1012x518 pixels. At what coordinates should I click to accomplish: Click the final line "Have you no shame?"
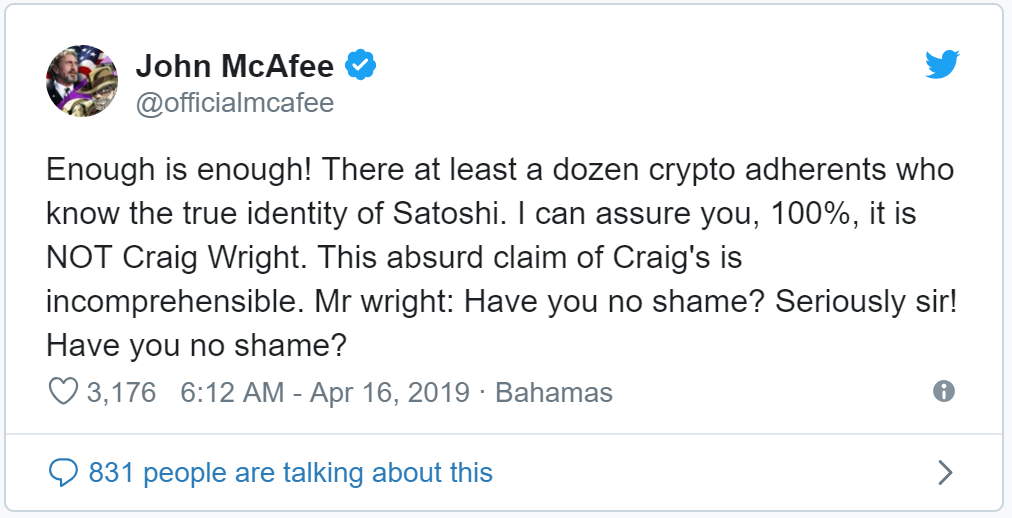point(196,345)
